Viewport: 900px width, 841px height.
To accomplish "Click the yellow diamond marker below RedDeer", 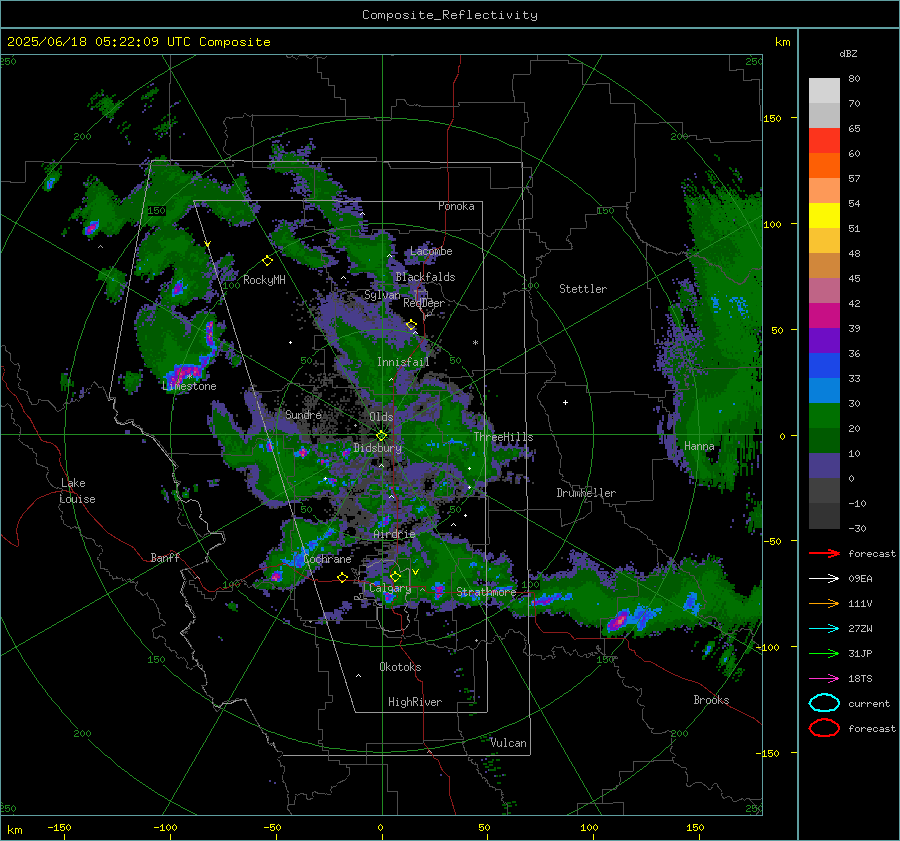I will click(411, 325).
